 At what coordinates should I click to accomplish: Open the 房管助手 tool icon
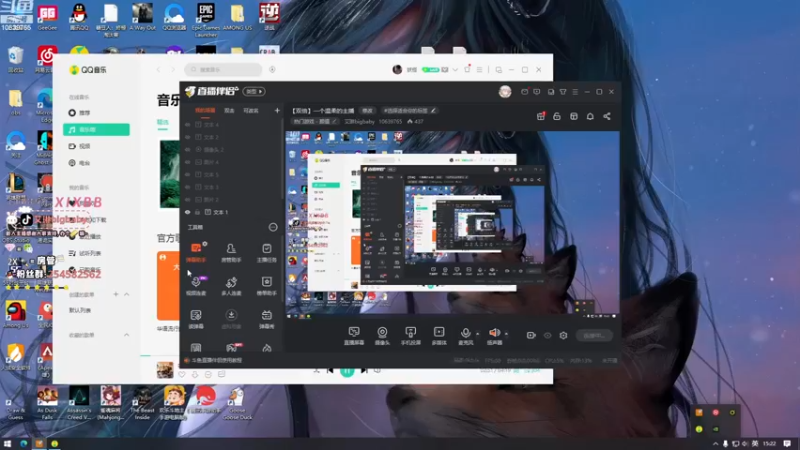click(x=231, y=252)
